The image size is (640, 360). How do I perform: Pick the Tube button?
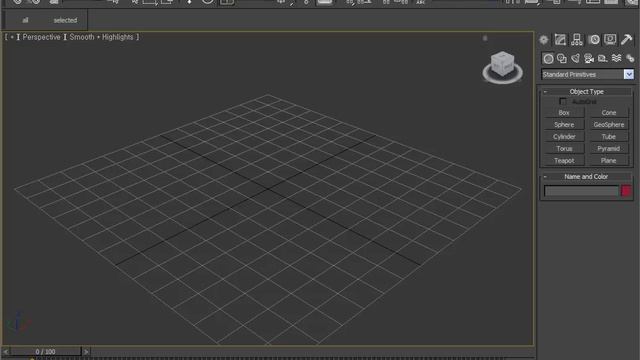[608, 137]
